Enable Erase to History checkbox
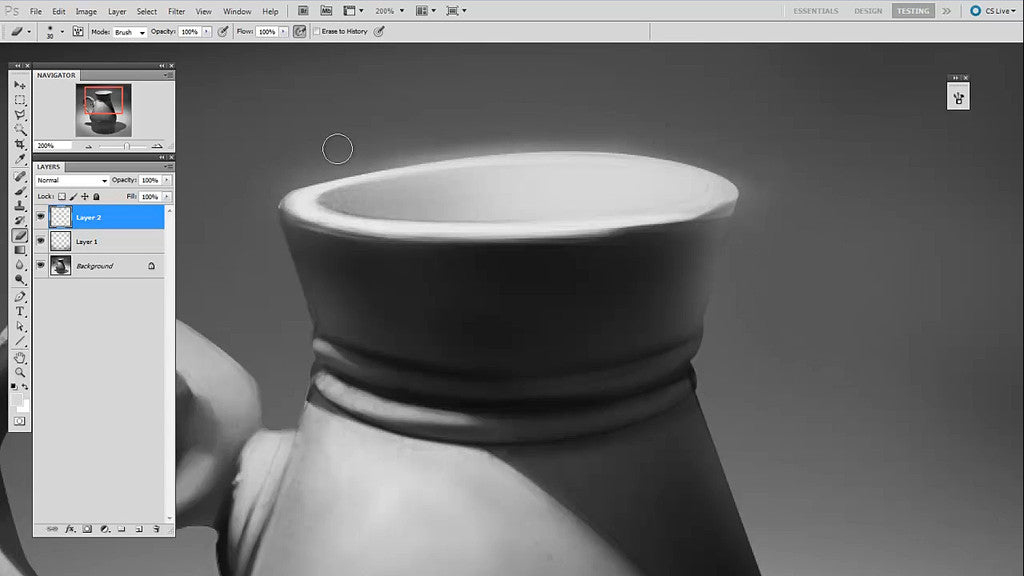This screenshot has height=576, width=1024. click(x=317, y=31)
